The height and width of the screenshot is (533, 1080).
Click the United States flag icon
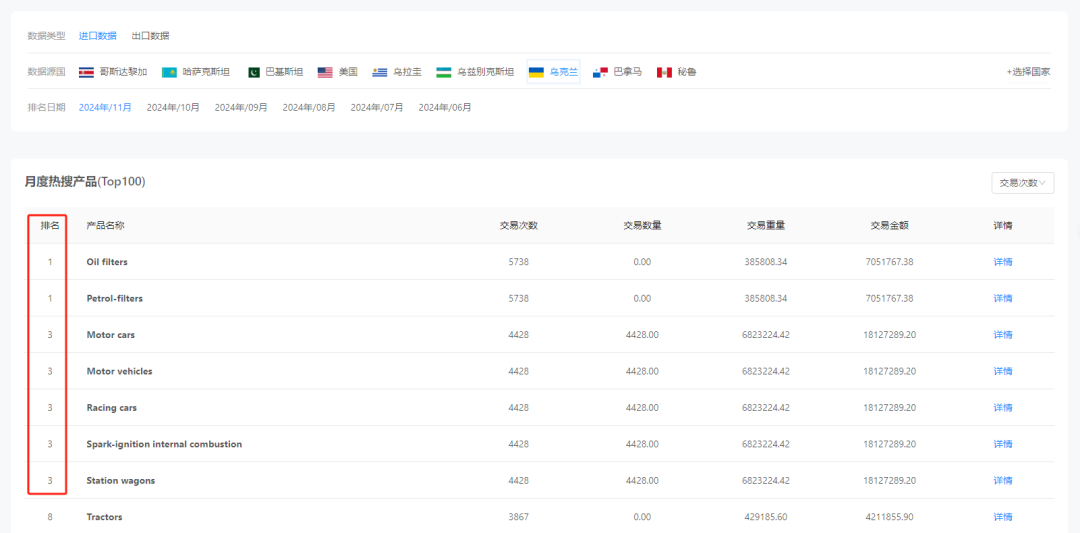click(x=325, y=72)
